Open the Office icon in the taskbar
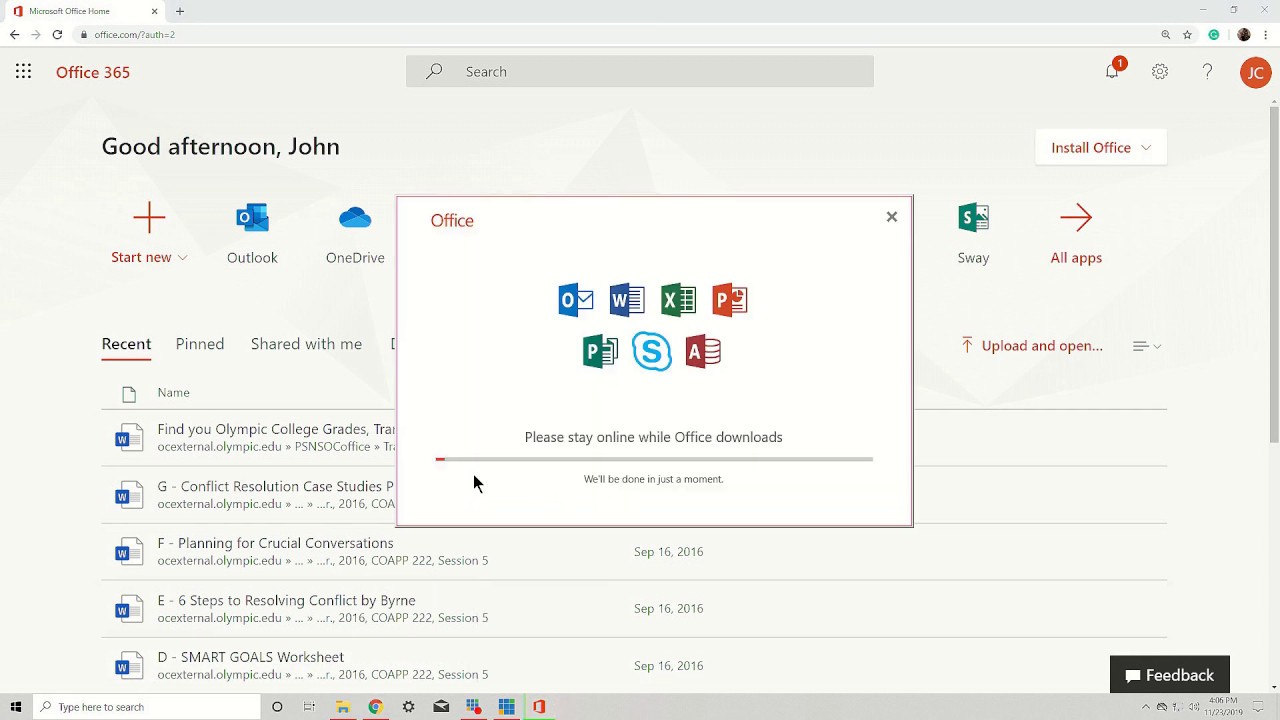Screen dimensions: 1280x720 (539, 707)
